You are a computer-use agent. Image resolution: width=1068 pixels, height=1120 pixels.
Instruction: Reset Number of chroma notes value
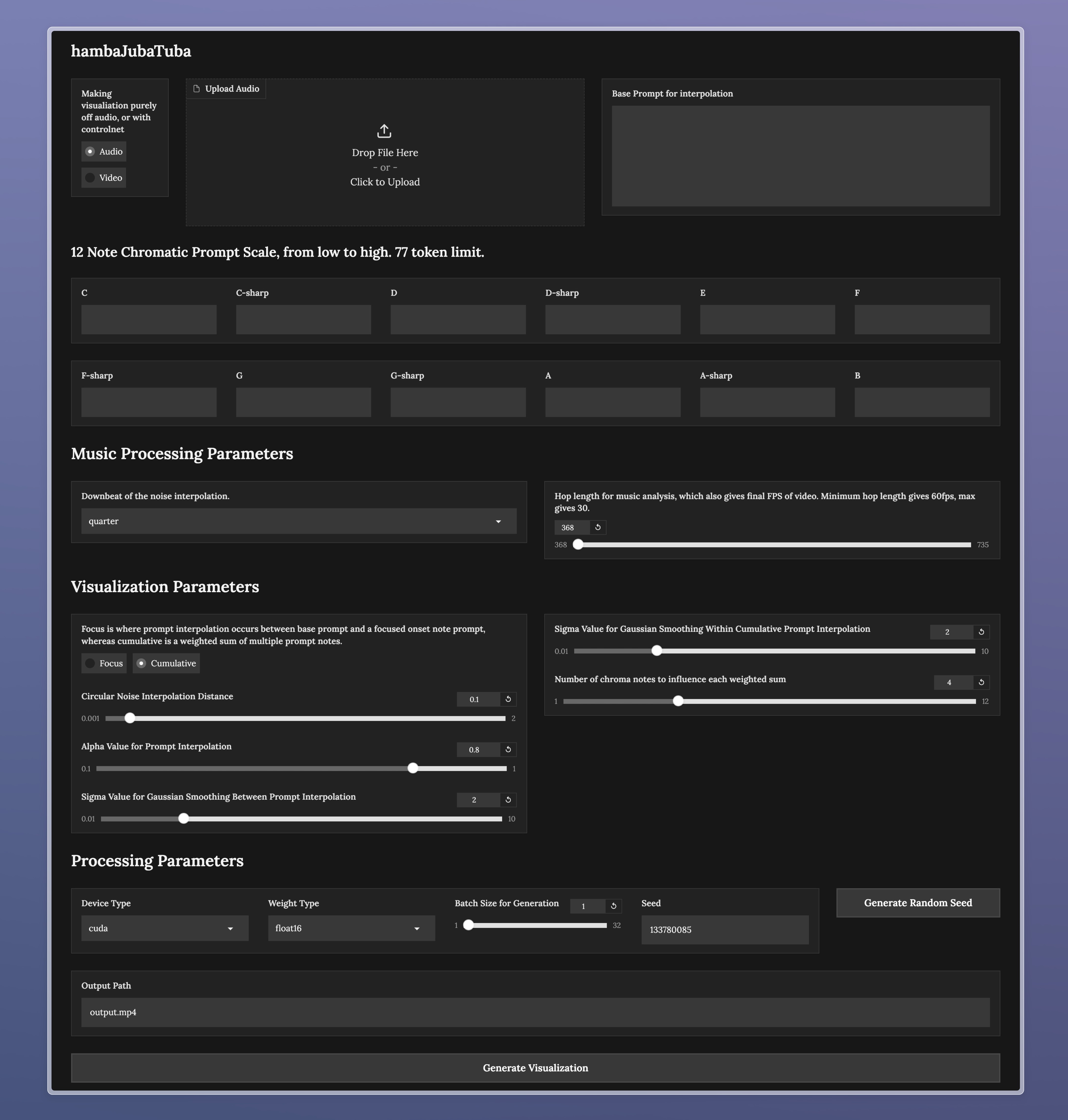[x=981, y=682]
